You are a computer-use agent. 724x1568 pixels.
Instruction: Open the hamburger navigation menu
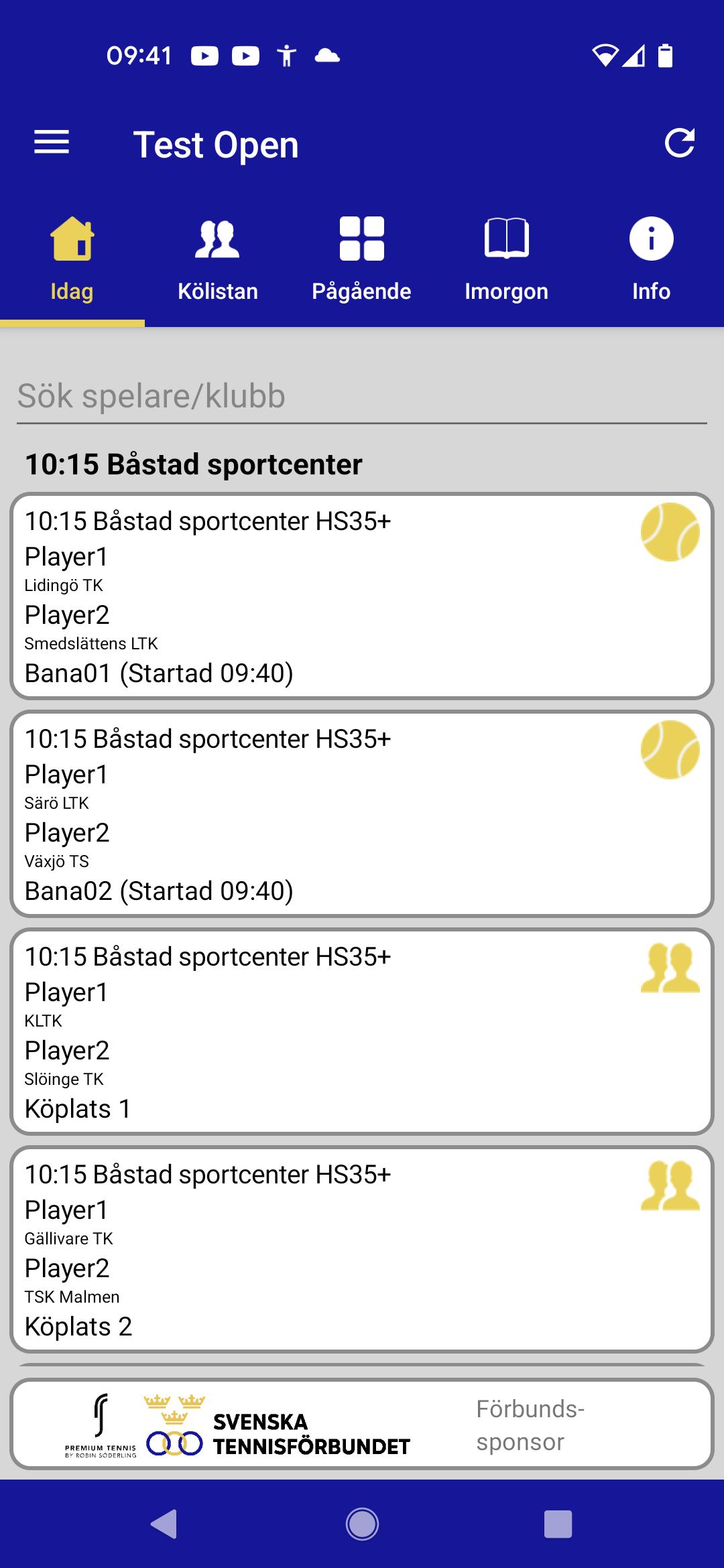pyautogui.click(x=52, y=143)
